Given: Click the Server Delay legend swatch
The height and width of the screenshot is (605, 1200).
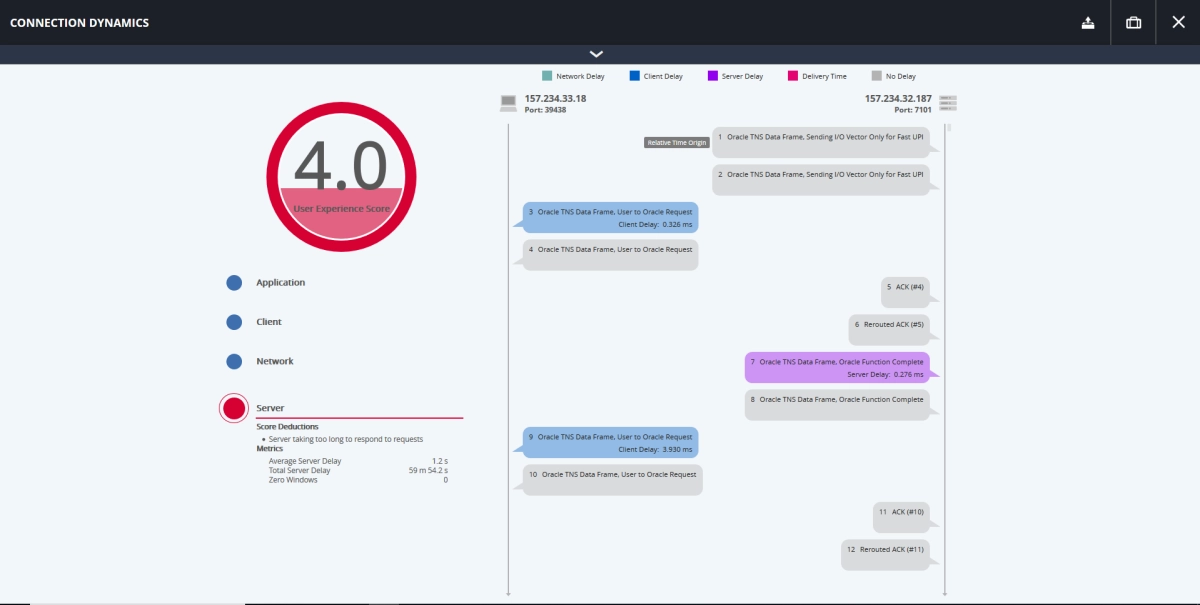Looking at the screenshot, I should pyautogui.click(x=712, y=76).
